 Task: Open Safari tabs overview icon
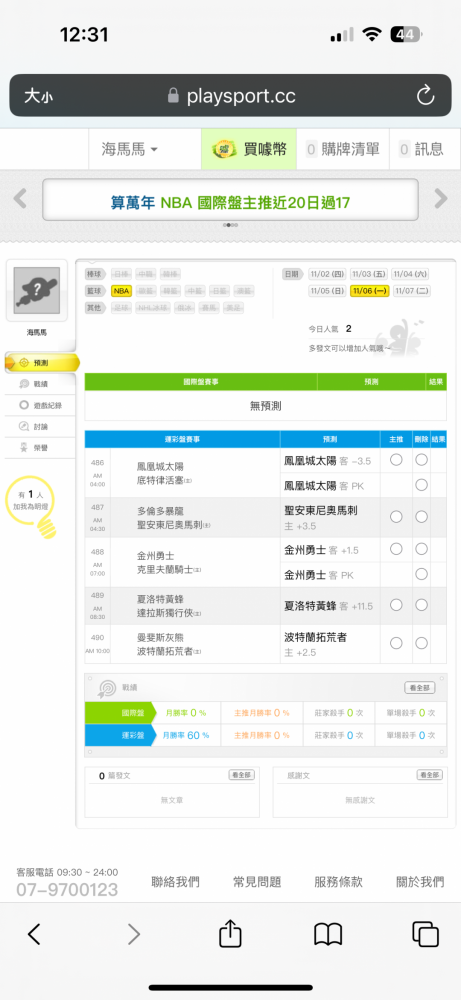pyautogui.click(x=425, y=934)
